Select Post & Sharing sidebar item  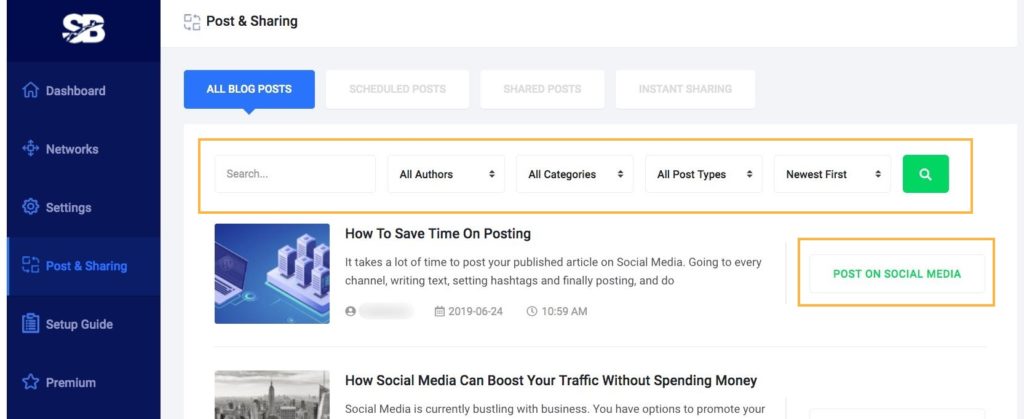point(84,266)
